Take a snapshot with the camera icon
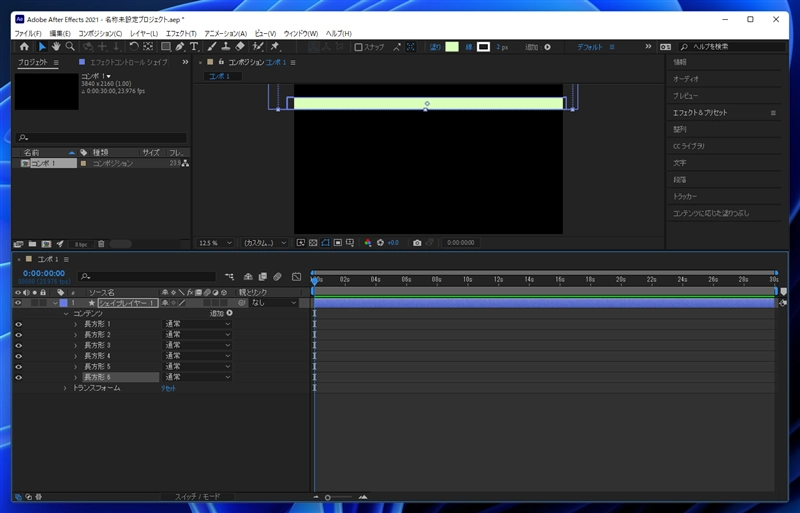 coord(417,242)
